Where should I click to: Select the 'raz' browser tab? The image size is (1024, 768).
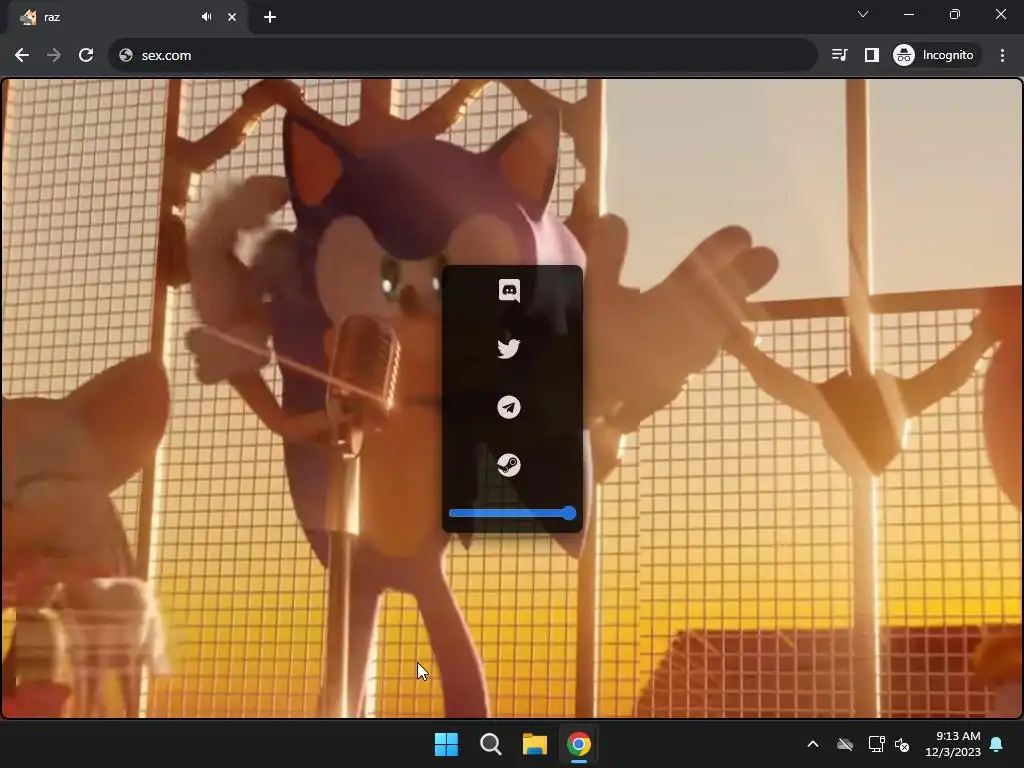(127, 17)
